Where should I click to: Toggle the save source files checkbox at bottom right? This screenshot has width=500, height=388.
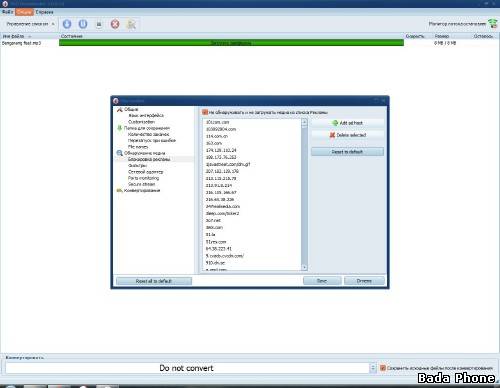(x=383, y=368)
